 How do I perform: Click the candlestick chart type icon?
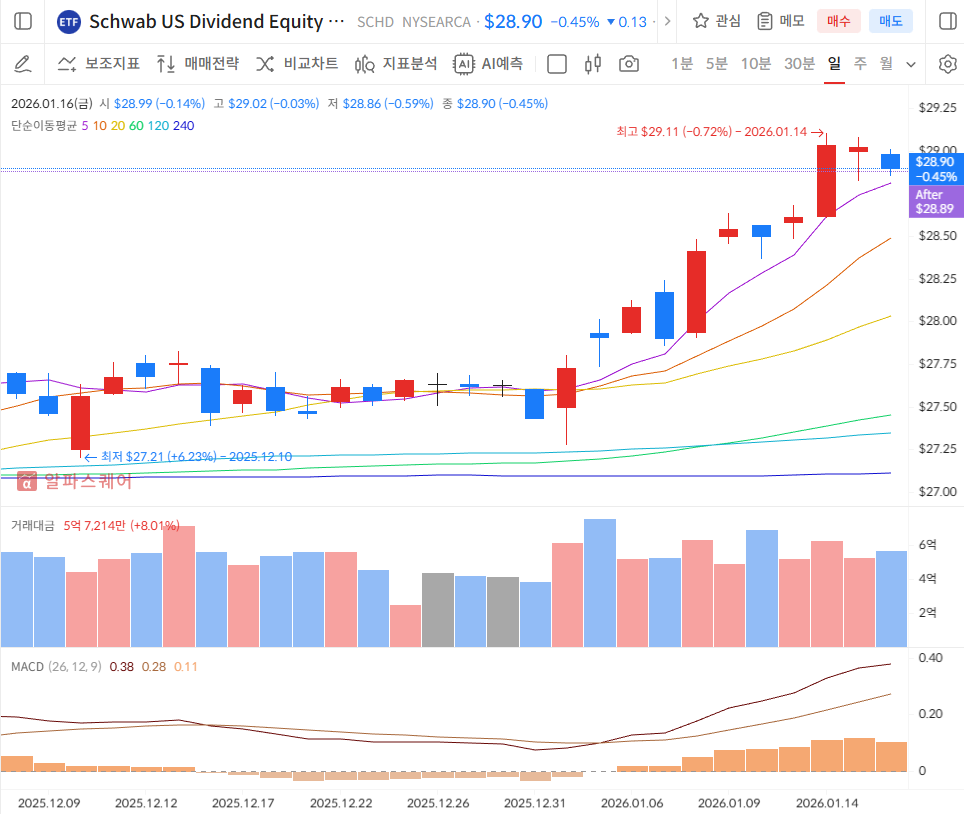tap(593, 64)
